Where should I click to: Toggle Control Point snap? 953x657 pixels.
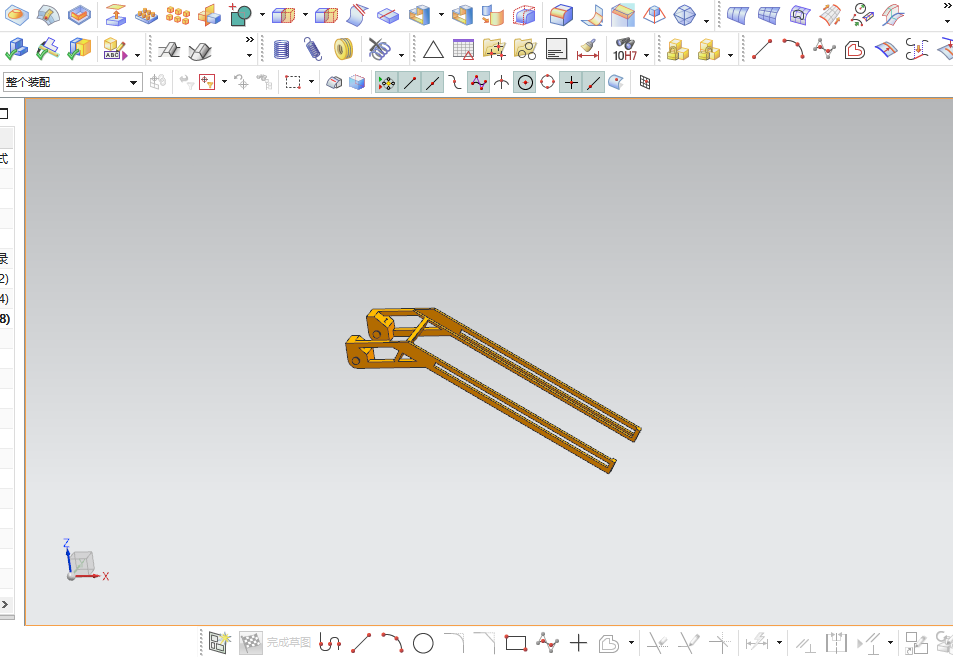click(x=455, y=82)
